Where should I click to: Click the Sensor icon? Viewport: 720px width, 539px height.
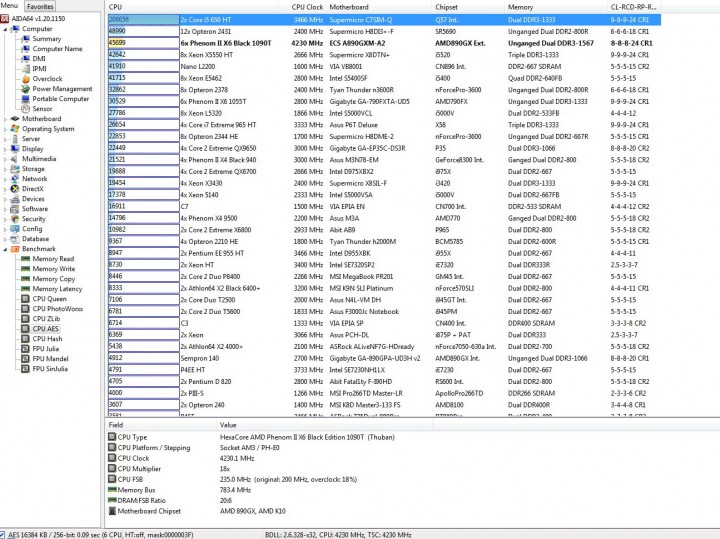26,109
